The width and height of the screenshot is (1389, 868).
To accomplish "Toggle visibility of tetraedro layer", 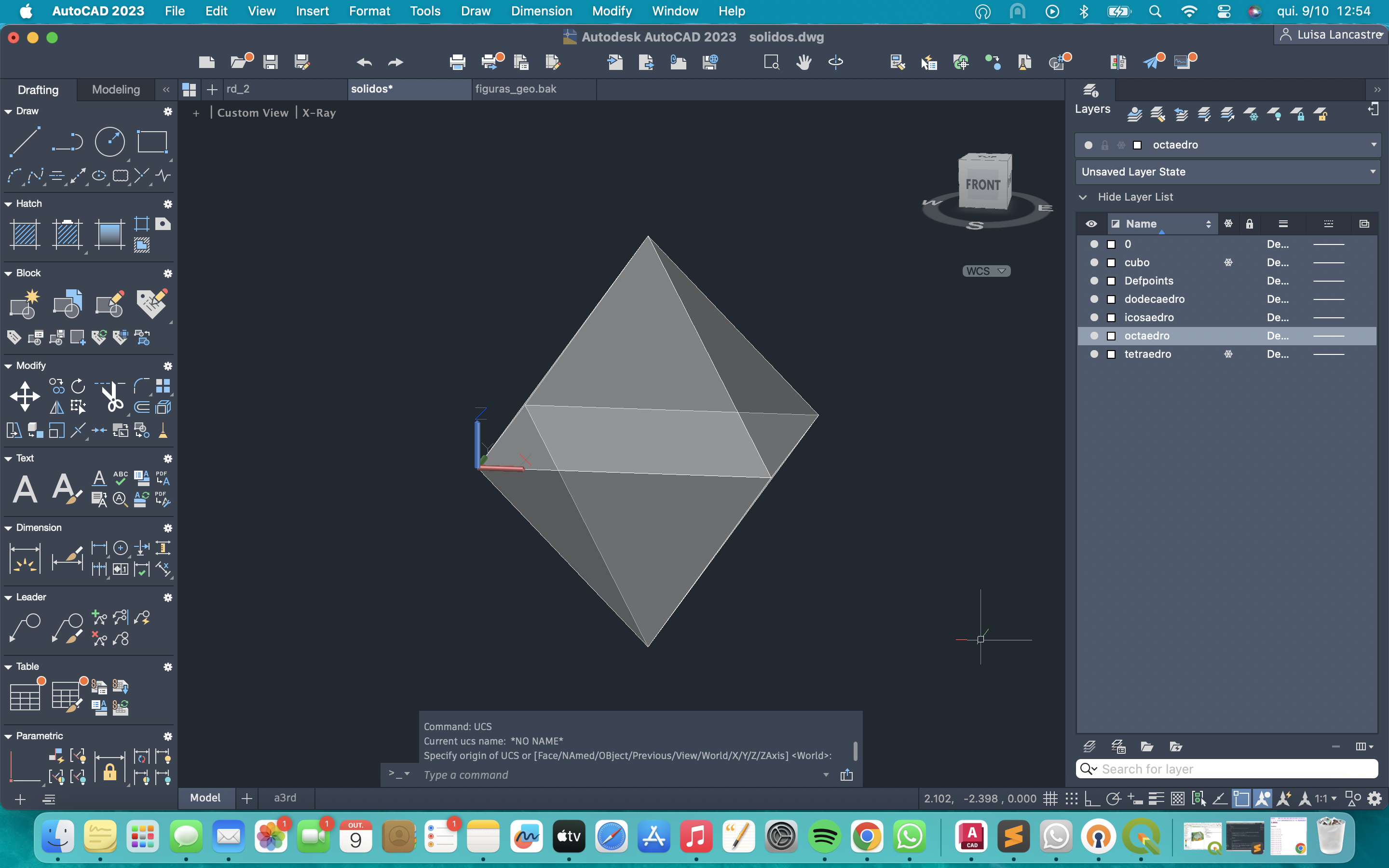I will [1094, 354].
